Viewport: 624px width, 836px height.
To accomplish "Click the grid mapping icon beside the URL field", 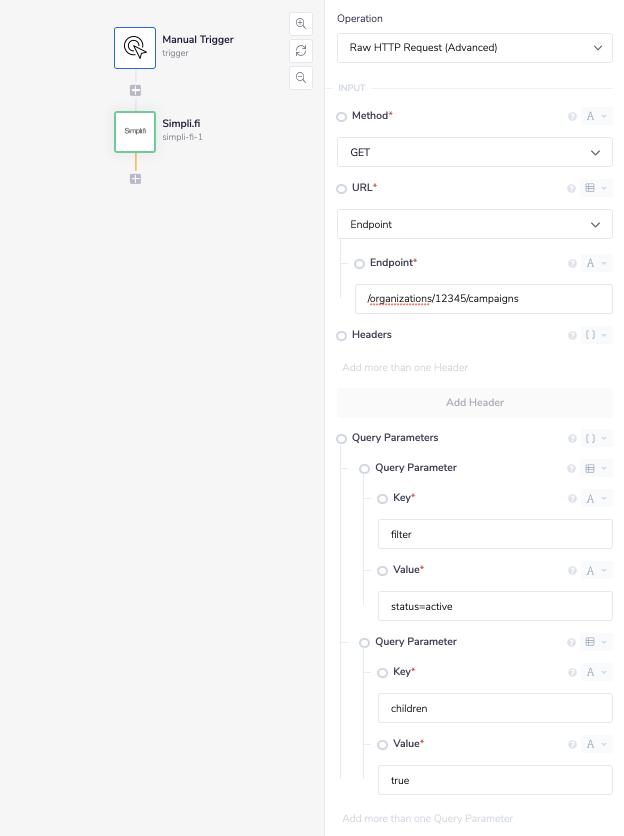I will coord(590,187).
